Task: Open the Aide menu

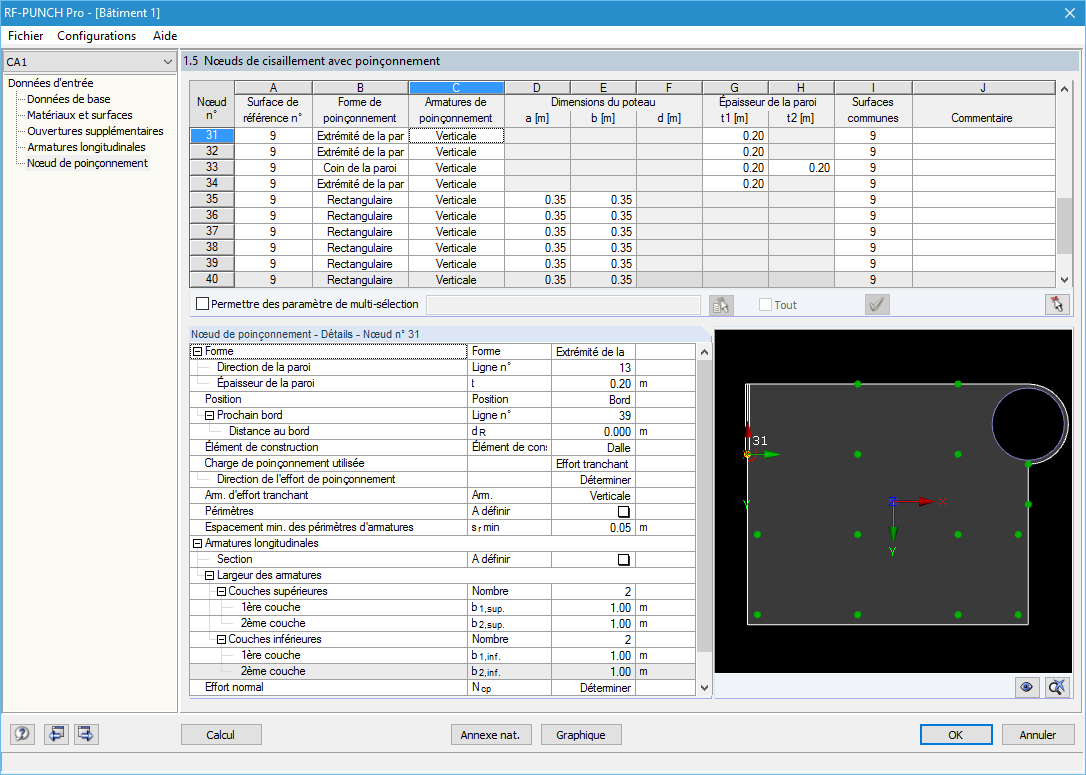Action: click(x=165, y=36)
